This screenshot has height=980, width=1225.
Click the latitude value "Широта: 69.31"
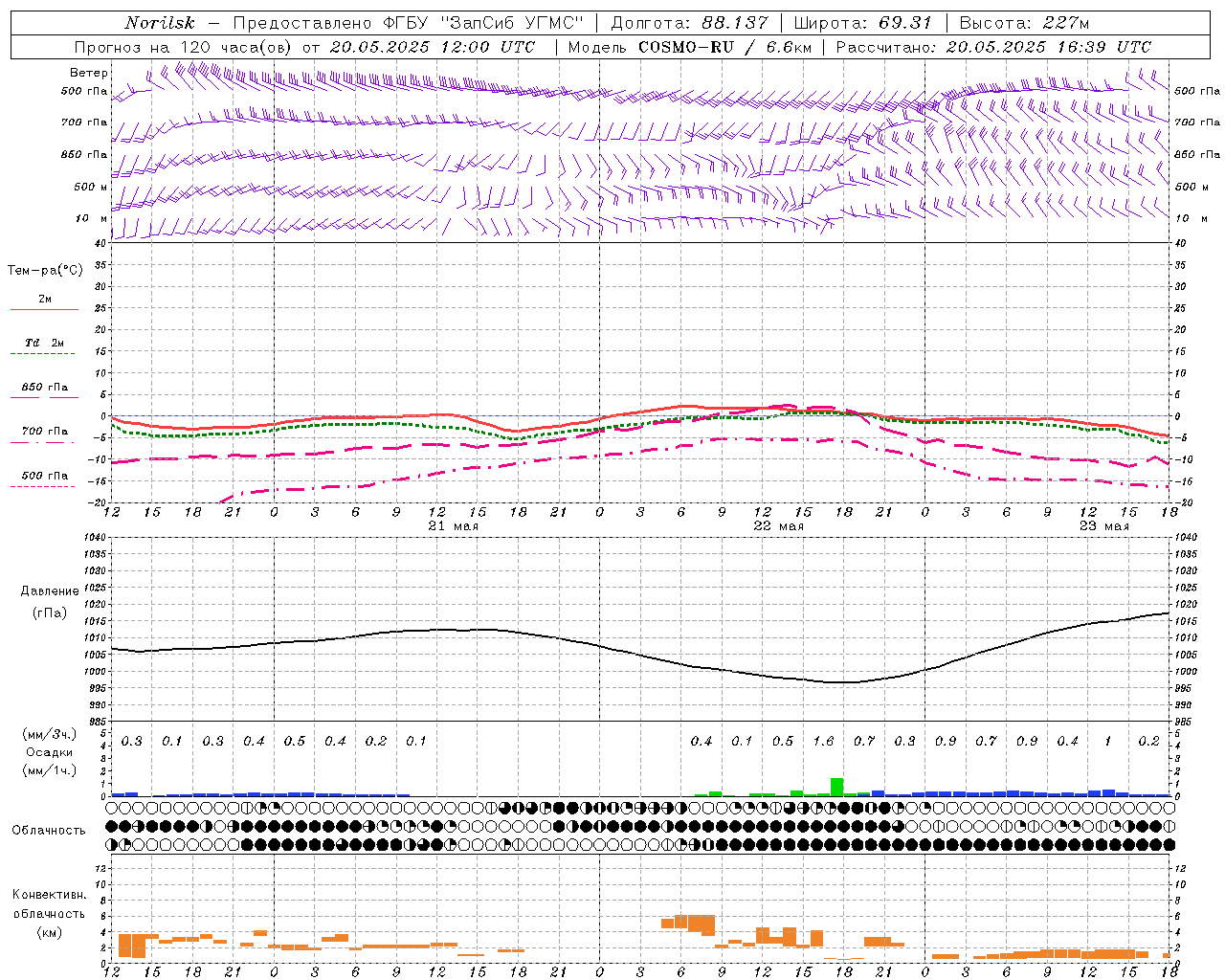[863, 23]
